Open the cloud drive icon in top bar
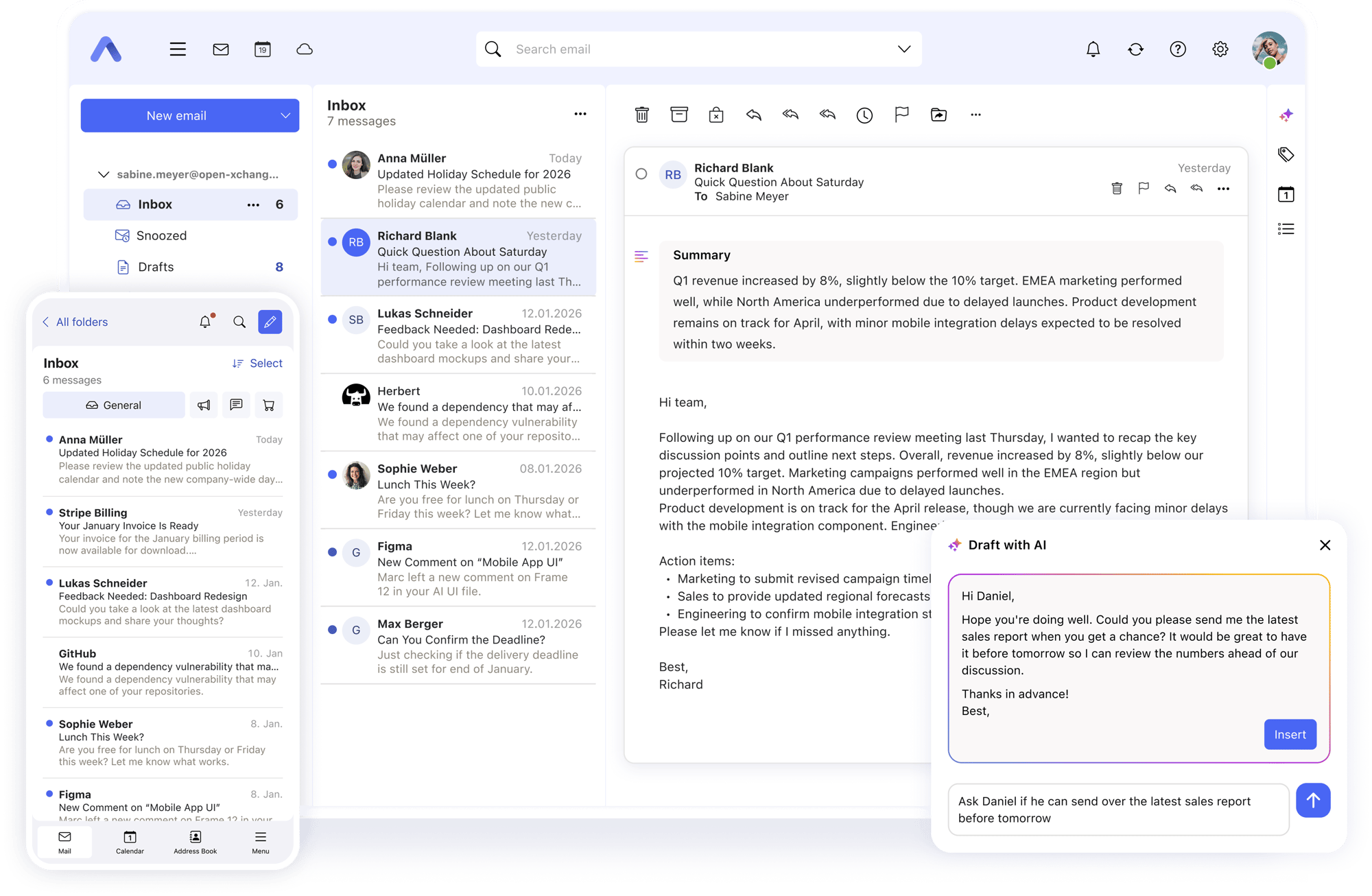The image size is (1372, 896). (x=305, y=49)
